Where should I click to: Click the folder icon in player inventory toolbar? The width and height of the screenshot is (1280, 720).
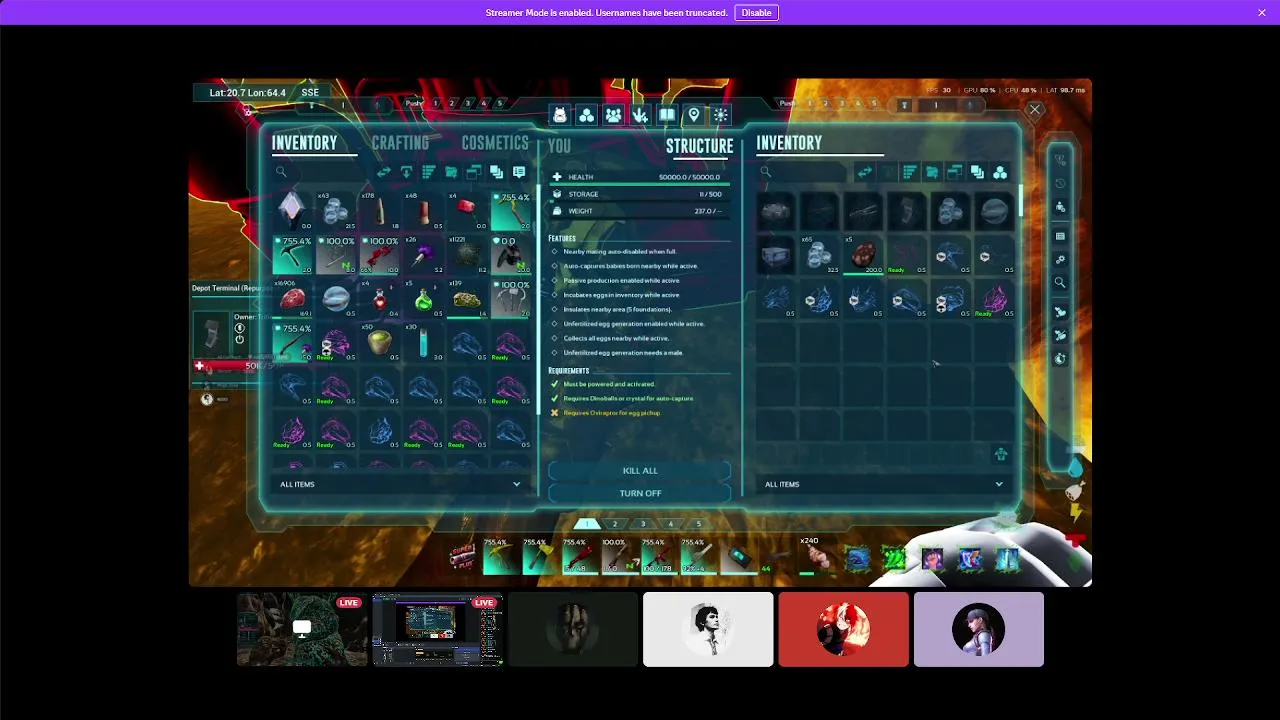[451, 172]
